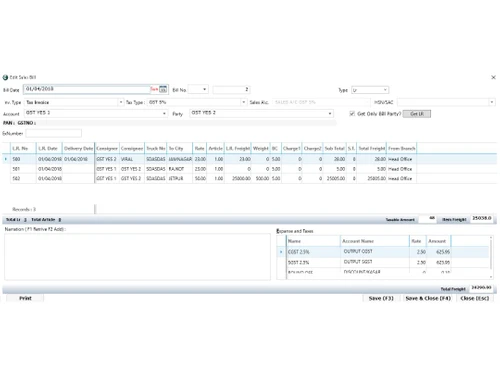
Task: Click the Edit Sales Bill globe icon
Action: 5,77
